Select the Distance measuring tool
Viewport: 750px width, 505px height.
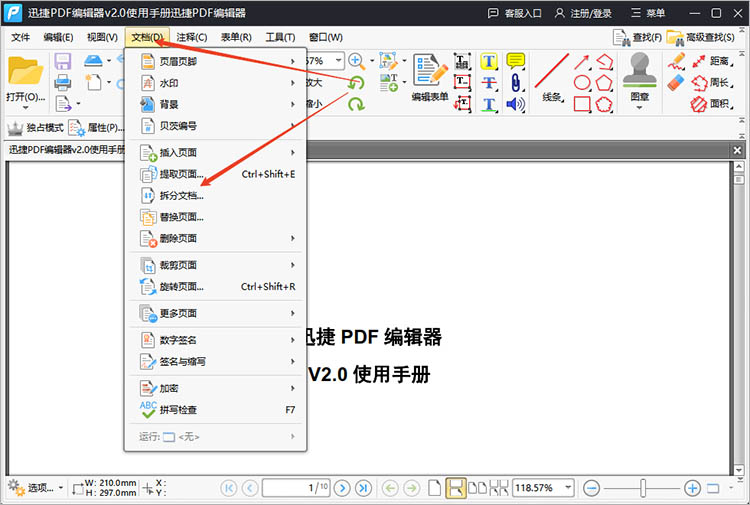(712, 61)
